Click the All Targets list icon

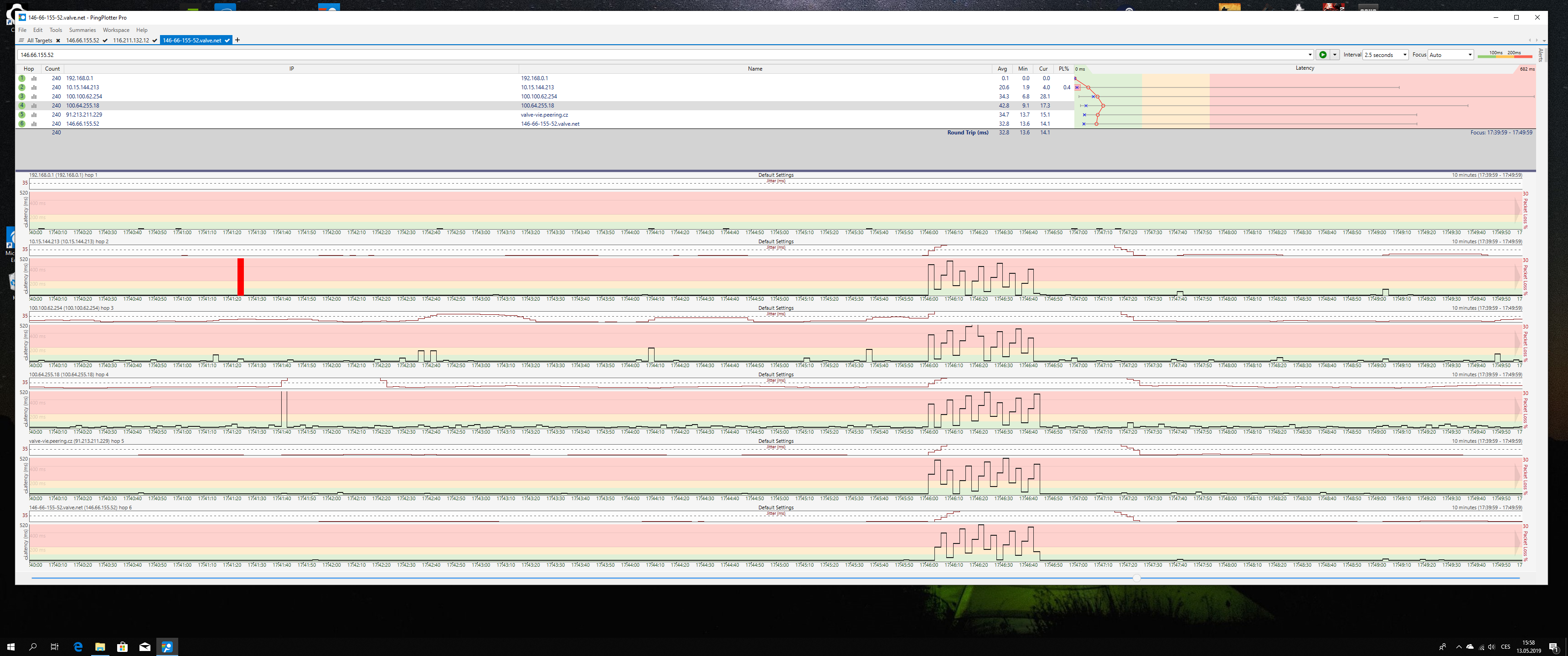point(21,41)
